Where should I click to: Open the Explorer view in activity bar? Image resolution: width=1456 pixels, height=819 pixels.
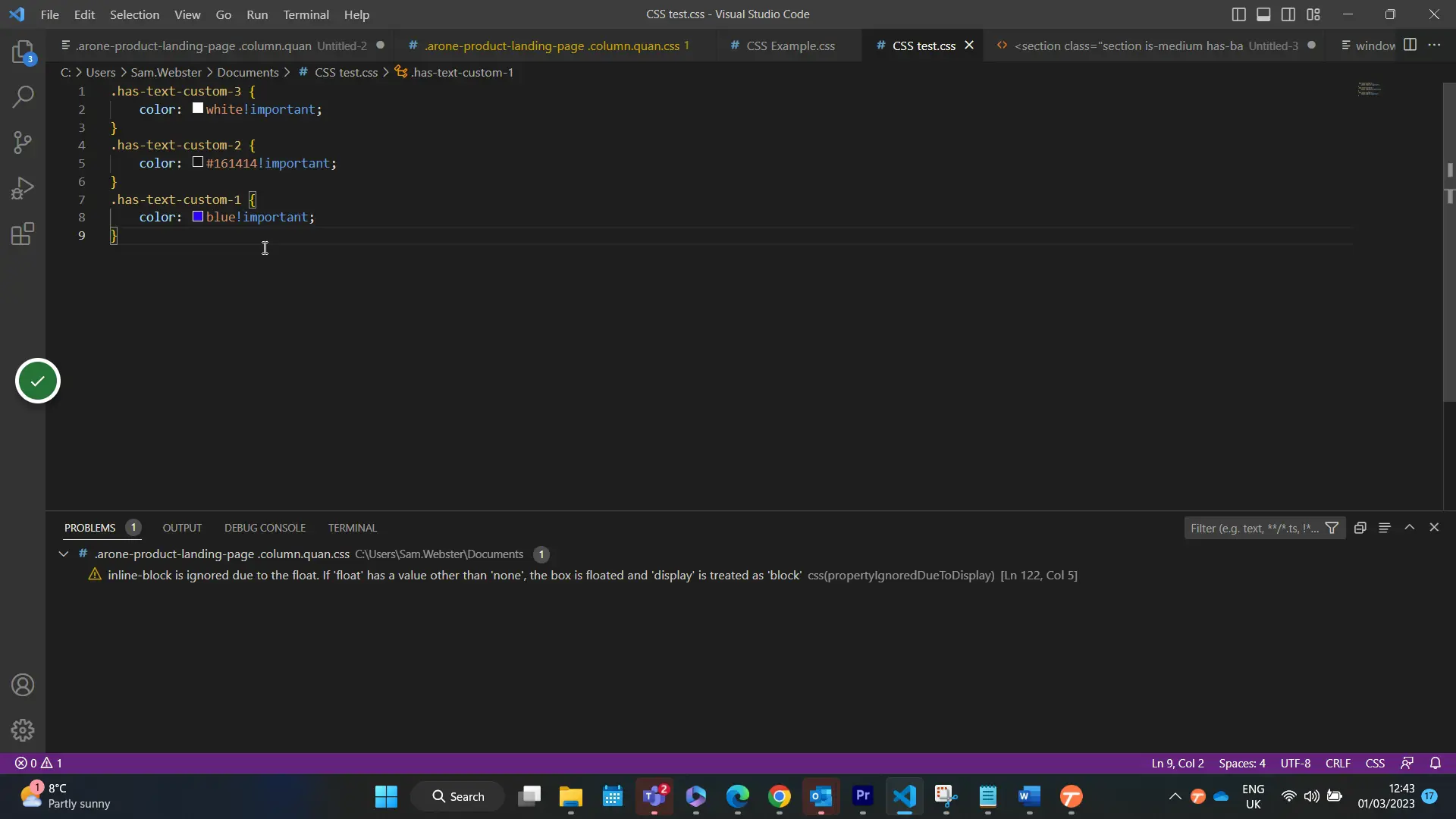point(23,52)
